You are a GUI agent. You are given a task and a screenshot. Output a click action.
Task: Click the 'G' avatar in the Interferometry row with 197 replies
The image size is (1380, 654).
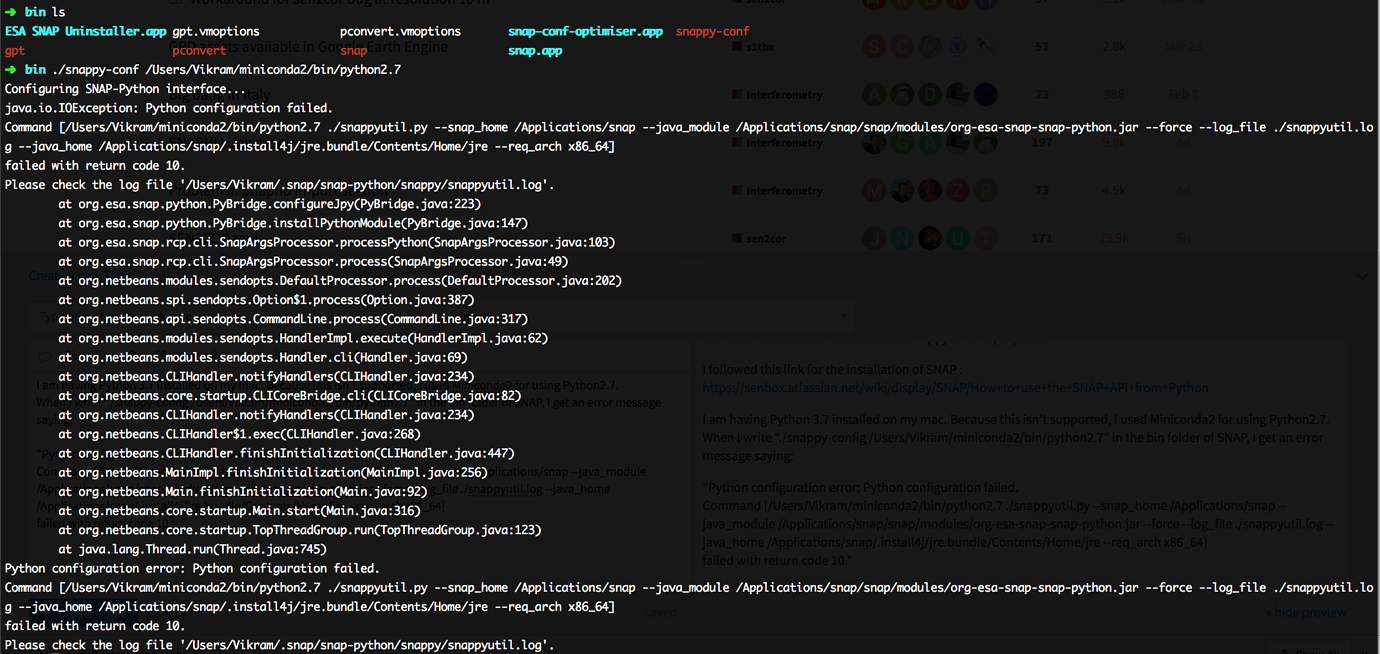click(x=903, y=142)
